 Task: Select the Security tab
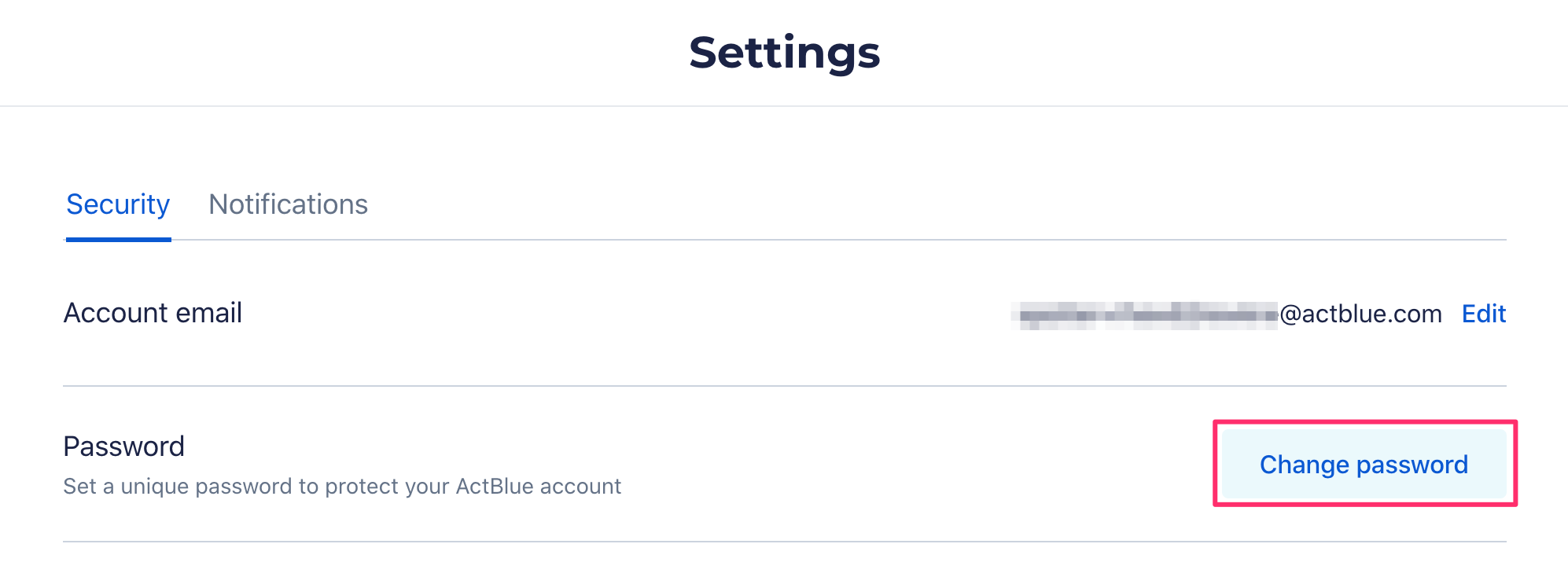pos(118,204)
